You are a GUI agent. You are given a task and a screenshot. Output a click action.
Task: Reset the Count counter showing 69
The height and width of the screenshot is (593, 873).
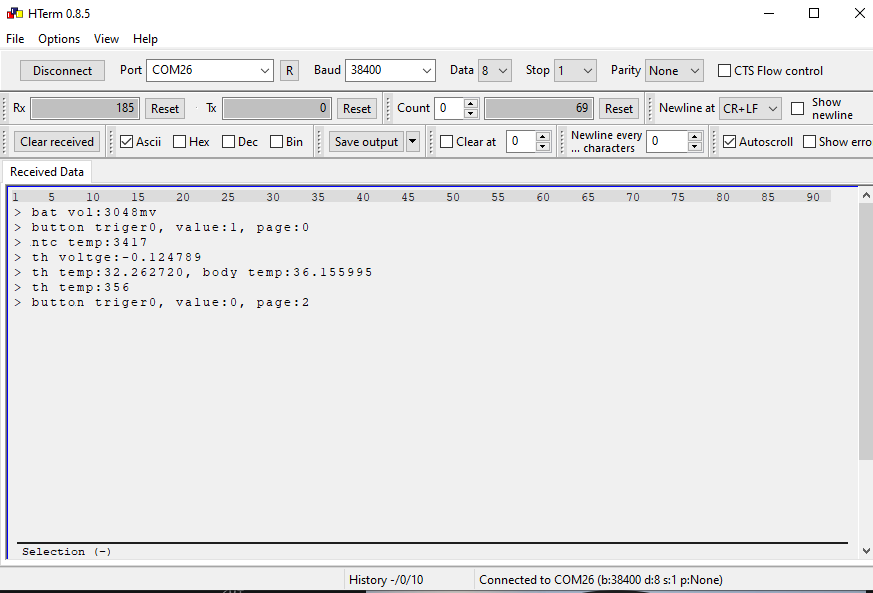tap(619, 109)
